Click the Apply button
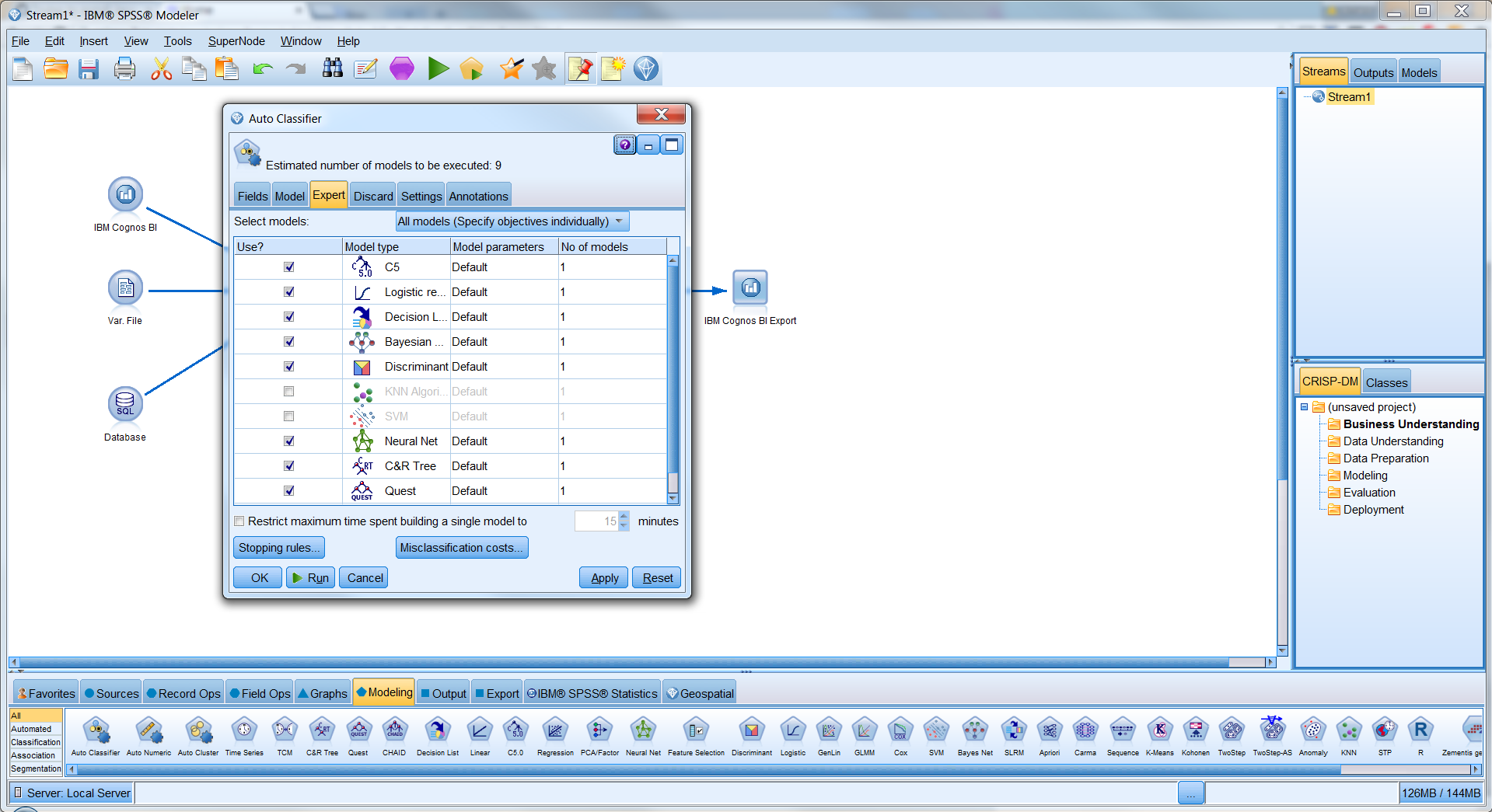 604,578
